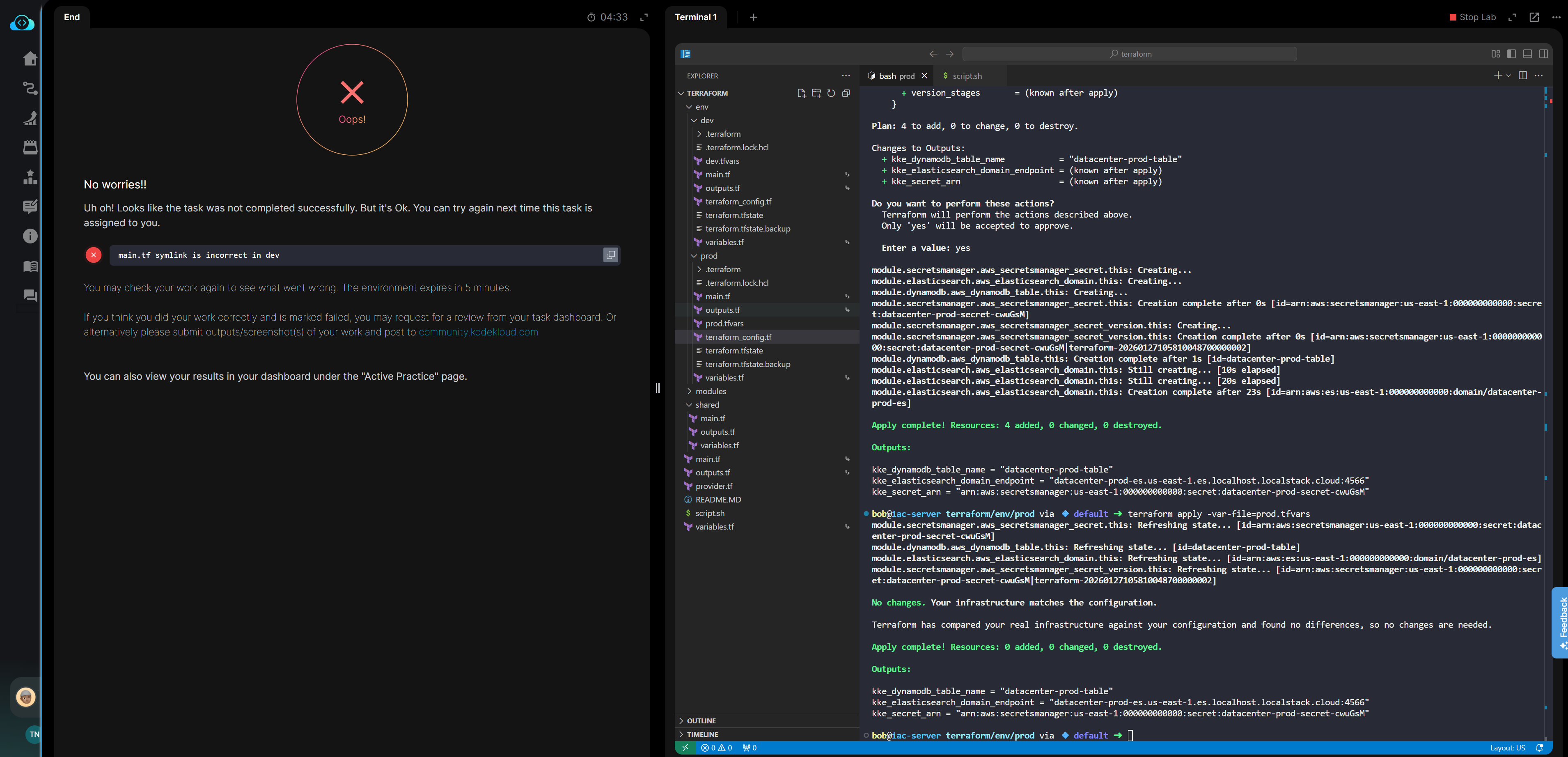Refresh the Explorer file tree

pyautogui.click(x=831, y=93)
